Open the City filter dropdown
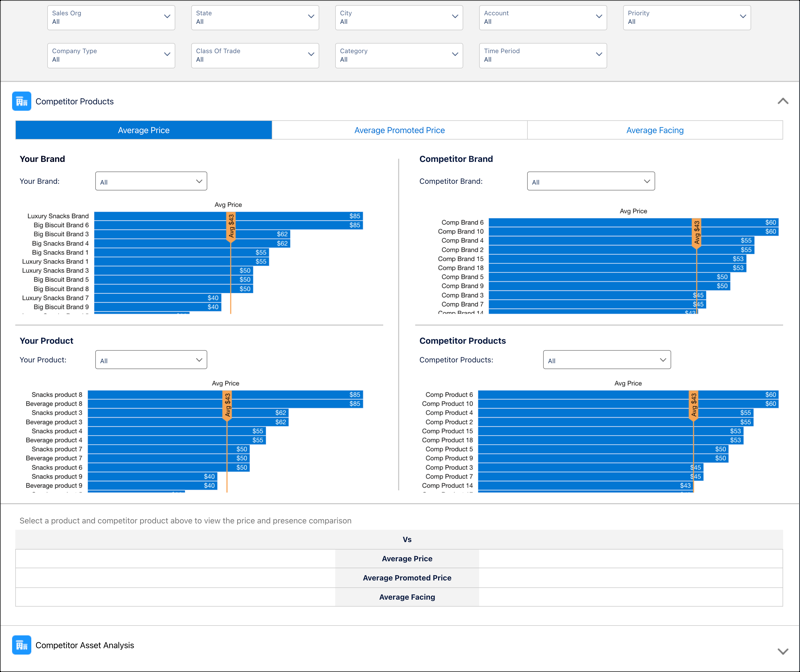The image size is (800, 672). (399, 17)
